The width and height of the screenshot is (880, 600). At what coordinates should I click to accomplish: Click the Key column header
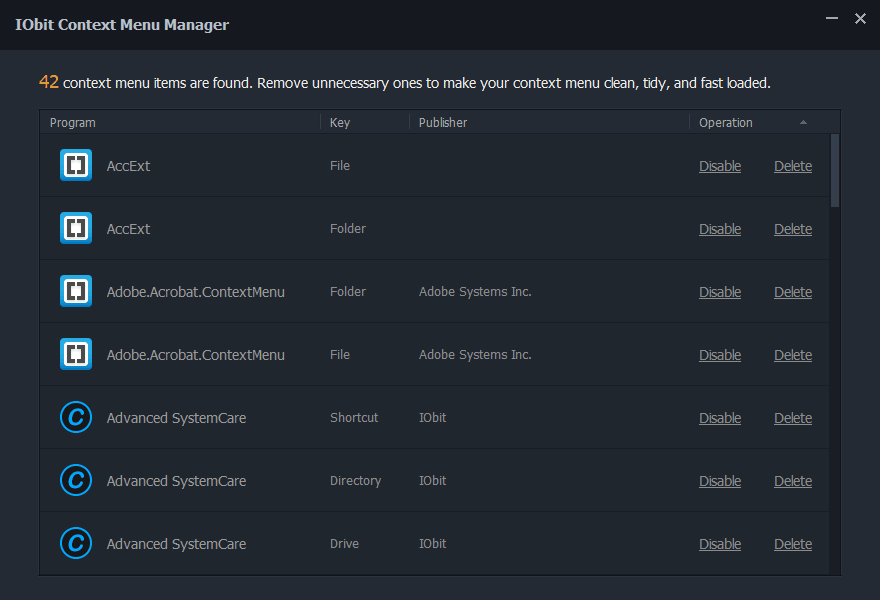pyautogui.click(x=339, y=122)
